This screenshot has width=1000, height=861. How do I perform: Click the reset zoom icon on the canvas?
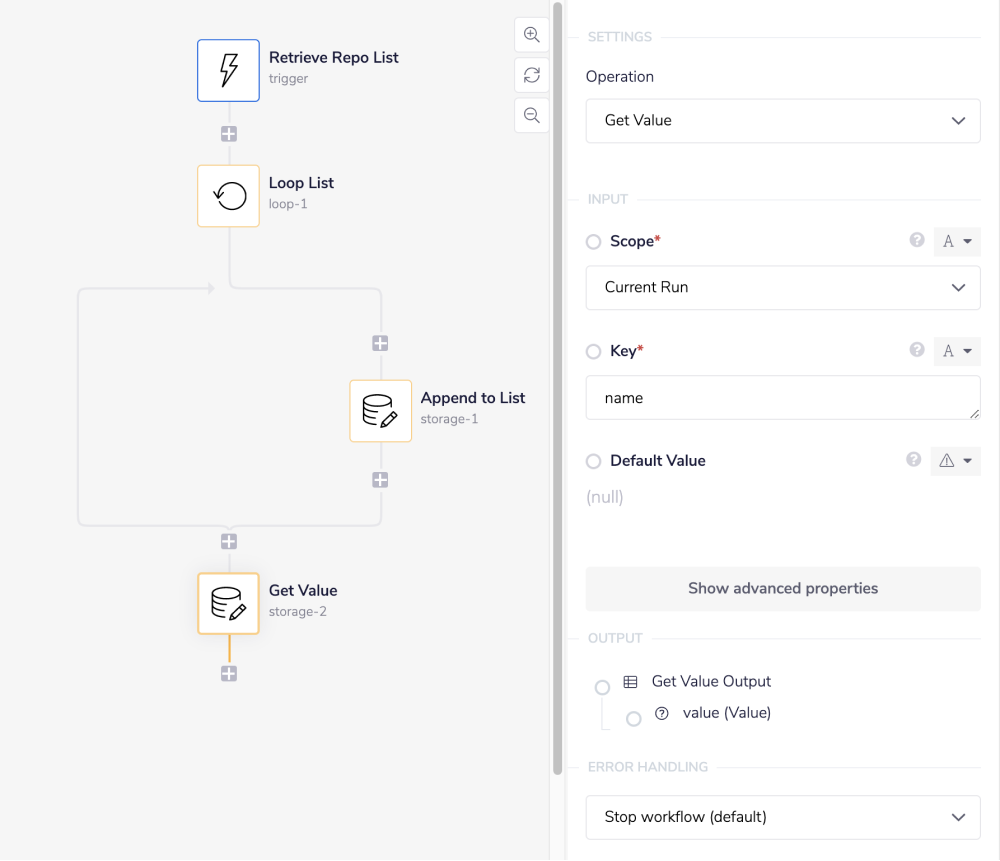(x=531, y=74)
